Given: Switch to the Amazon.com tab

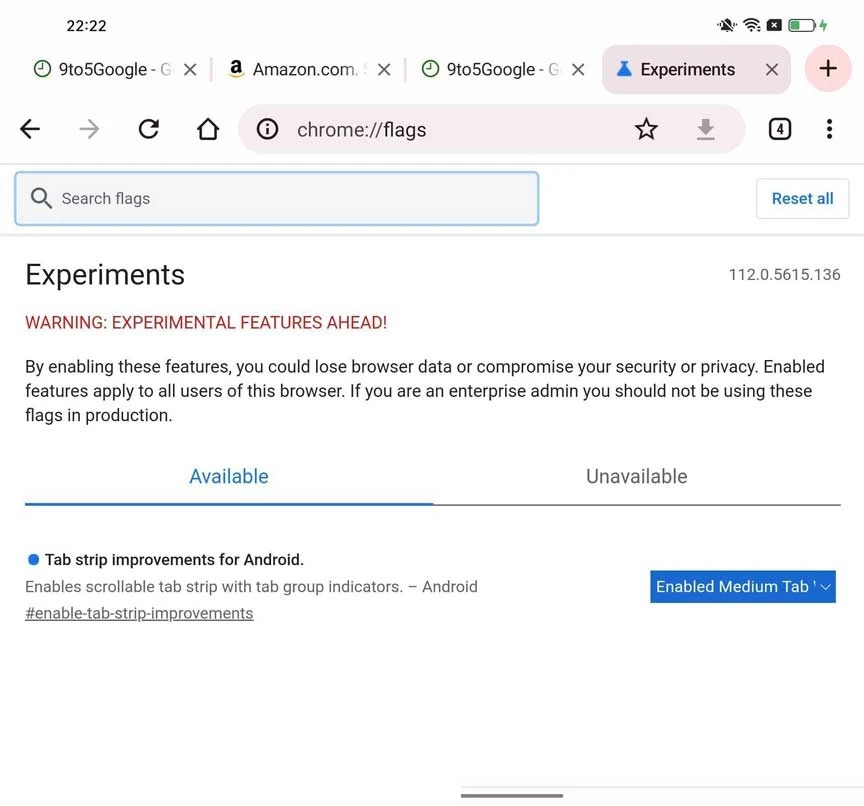Looking at the screenshot, I should coord(300,70).
